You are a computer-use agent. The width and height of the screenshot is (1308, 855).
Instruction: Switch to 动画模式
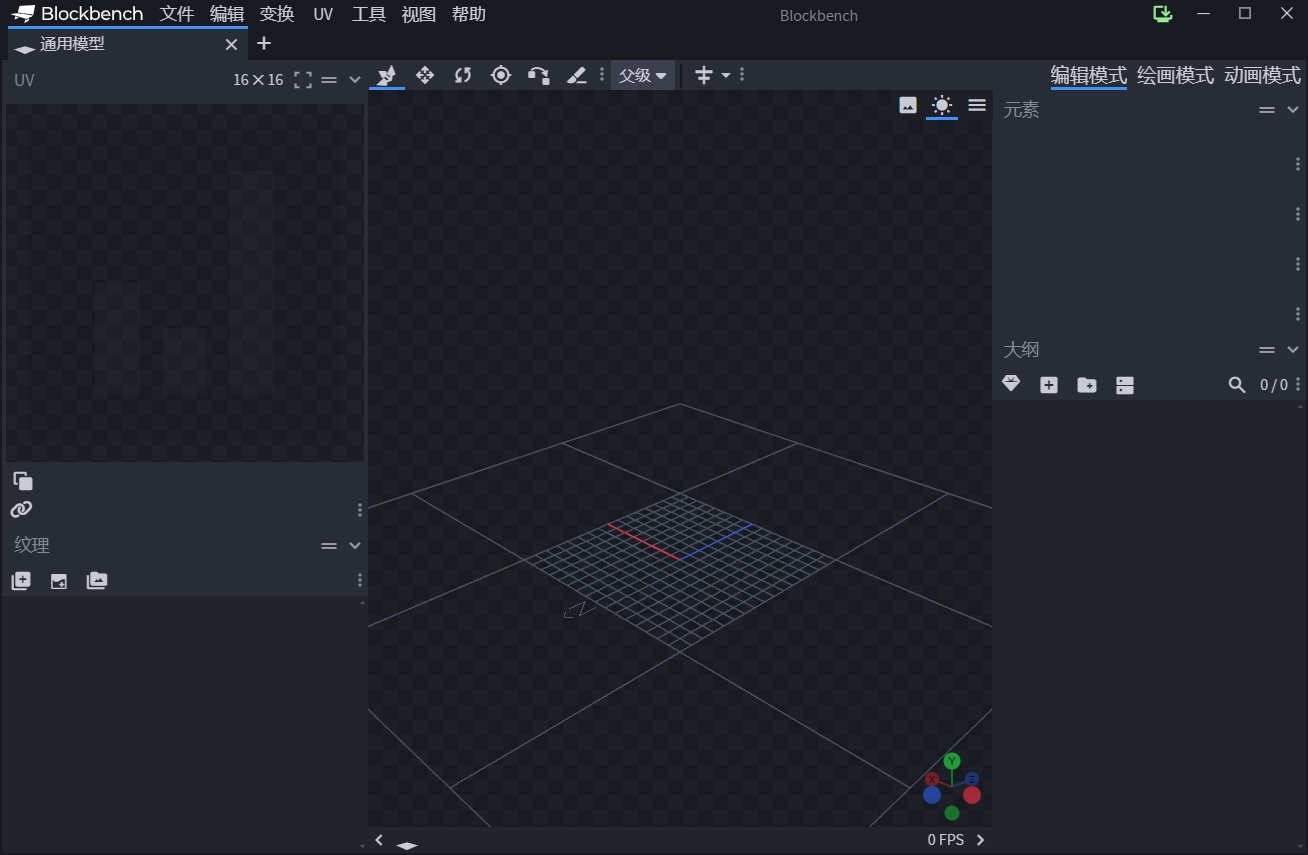tap(1262, 75)
